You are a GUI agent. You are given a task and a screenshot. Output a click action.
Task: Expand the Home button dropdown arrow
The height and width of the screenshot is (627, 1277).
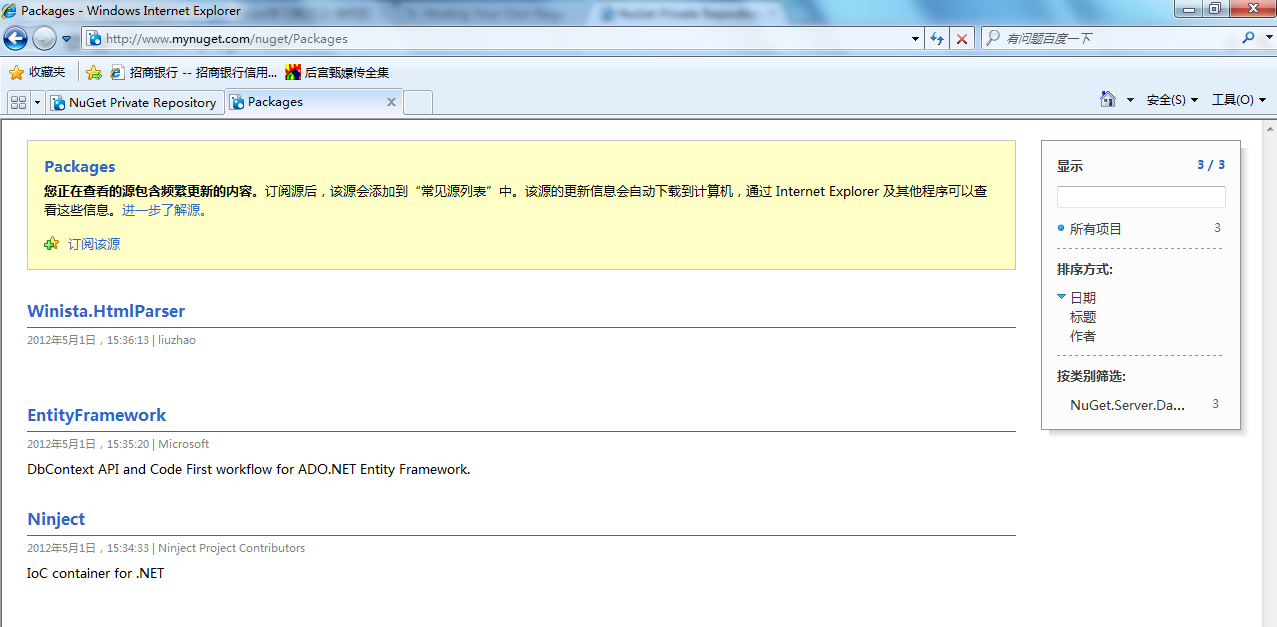(x=1130, y=100)
